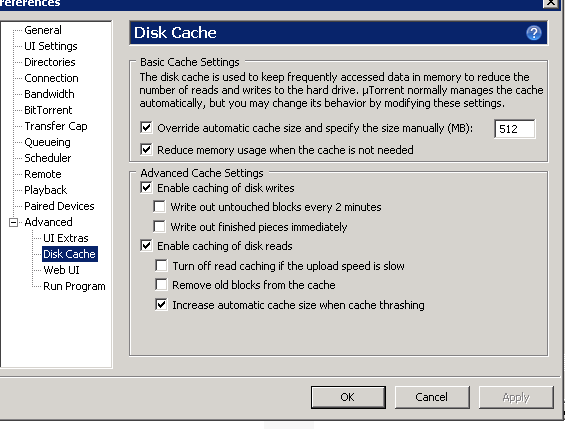Open the Scheduler settings page
The image size is (565, 429).
(x=48, y=158)
